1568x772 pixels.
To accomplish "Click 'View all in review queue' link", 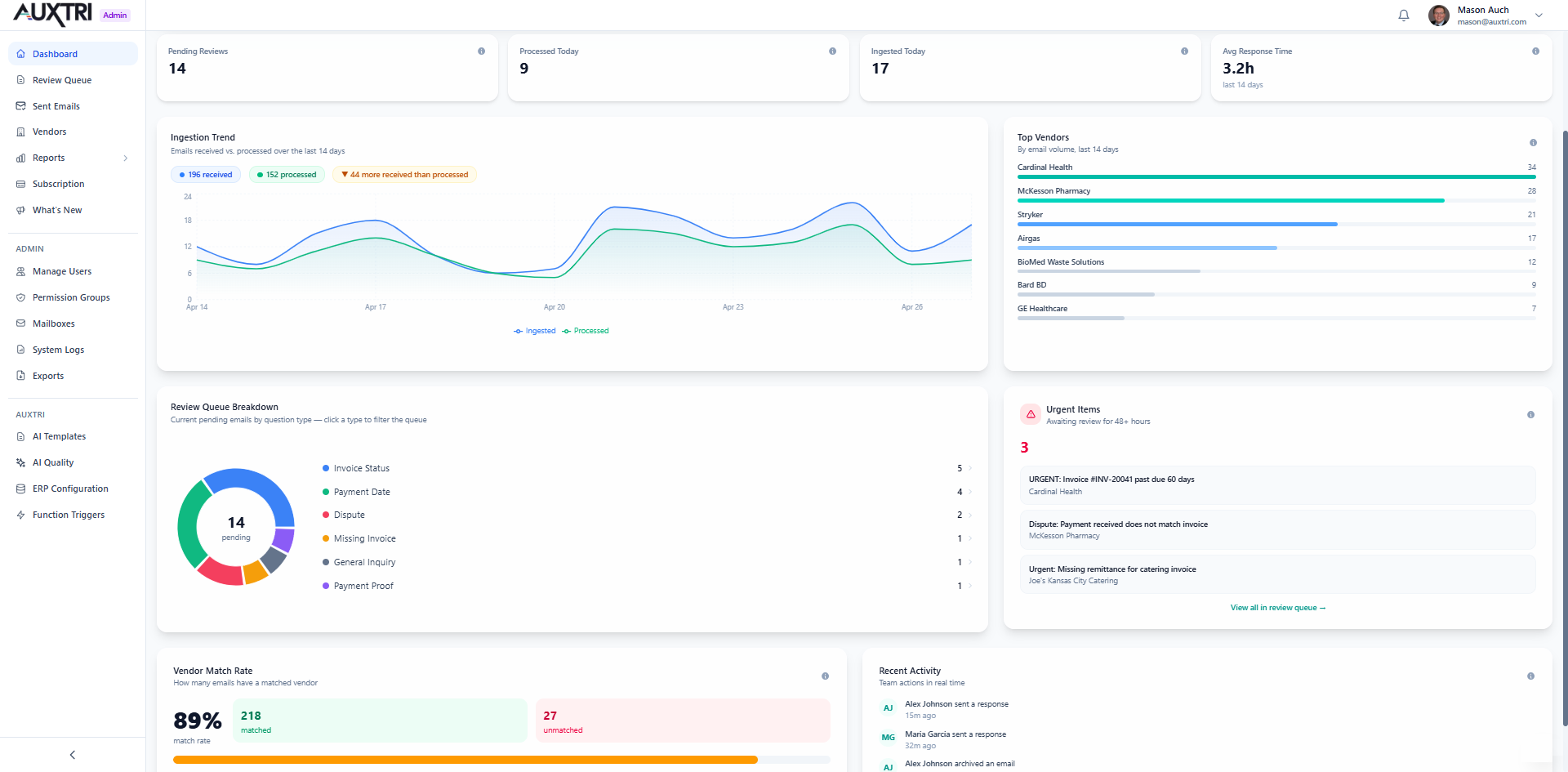I will pyautogui.click(x=1277, y=607).
